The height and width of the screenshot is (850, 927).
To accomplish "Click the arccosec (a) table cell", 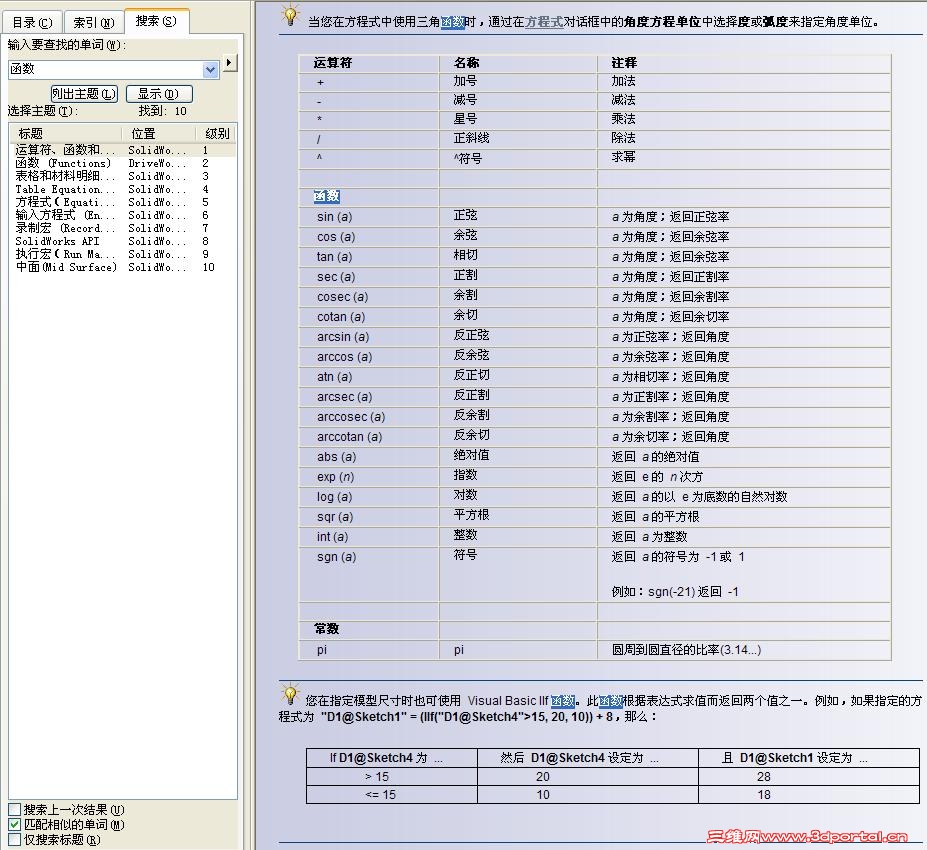I will [369, 417].
